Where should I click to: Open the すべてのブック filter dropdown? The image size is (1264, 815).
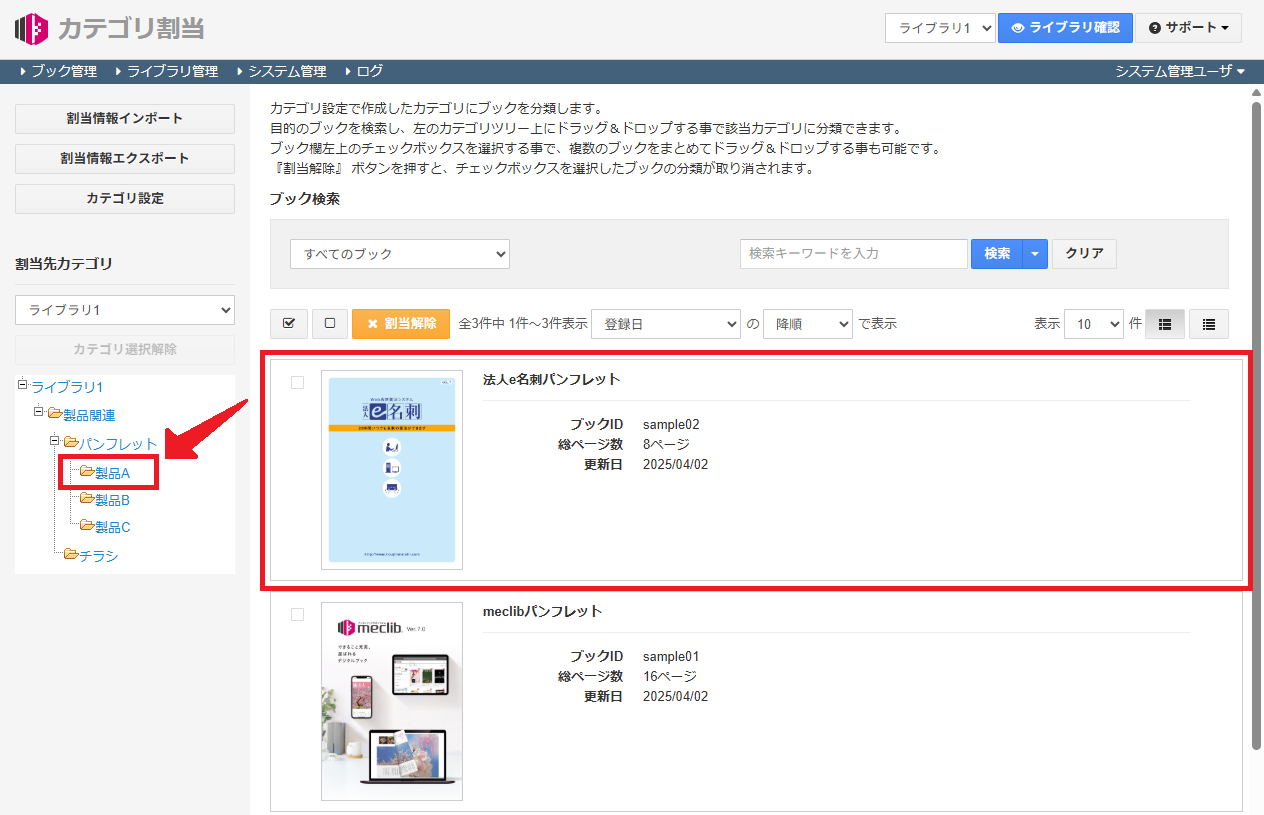[400, 254]
